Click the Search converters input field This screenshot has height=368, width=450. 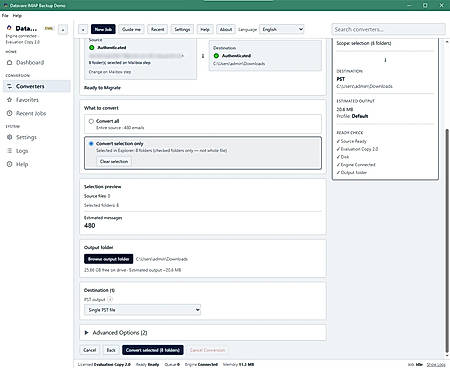(x=388, y=29)
